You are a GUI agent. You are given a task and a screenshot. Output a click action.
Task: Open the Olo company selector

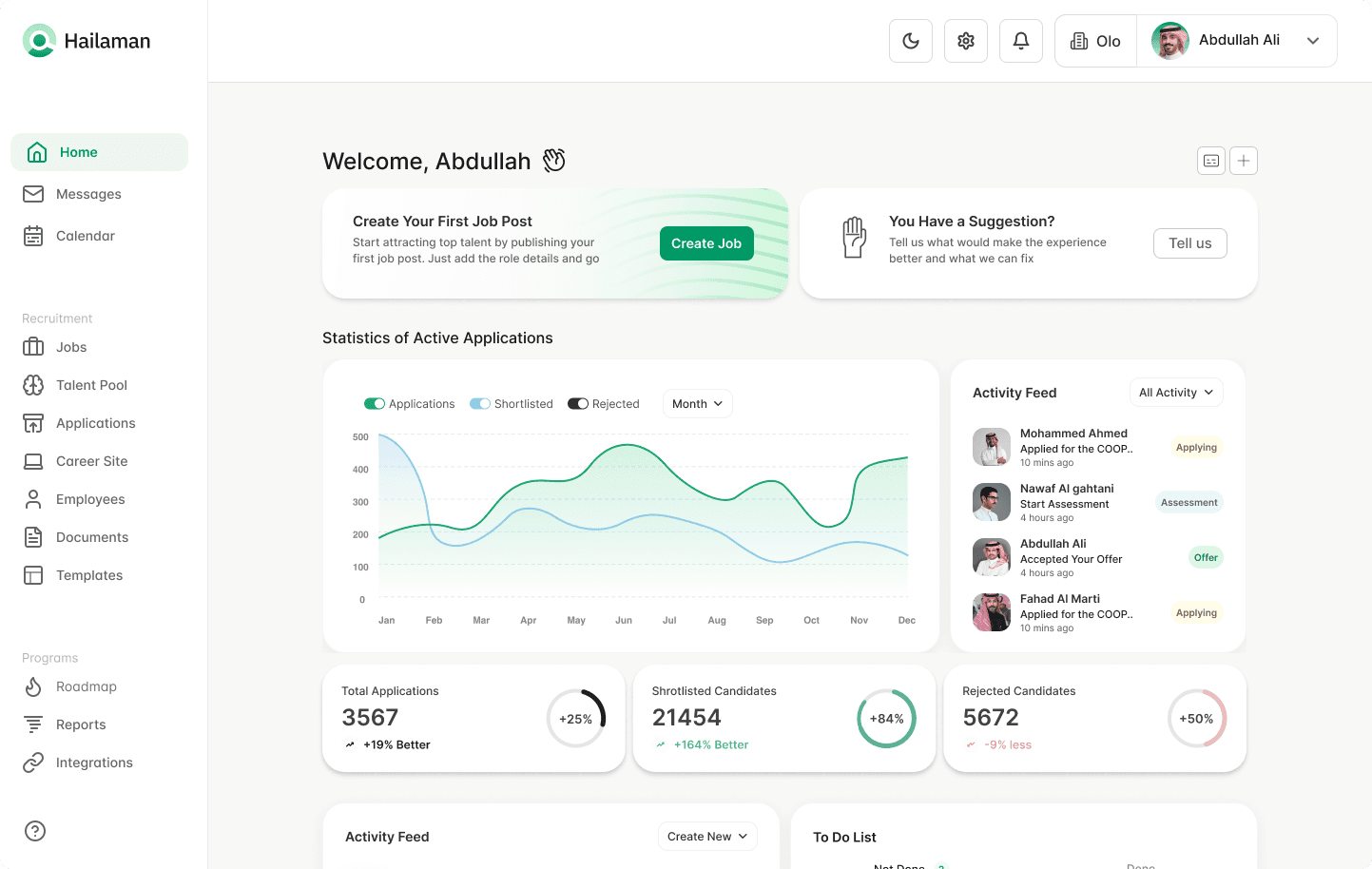(x=1095, y=41)
